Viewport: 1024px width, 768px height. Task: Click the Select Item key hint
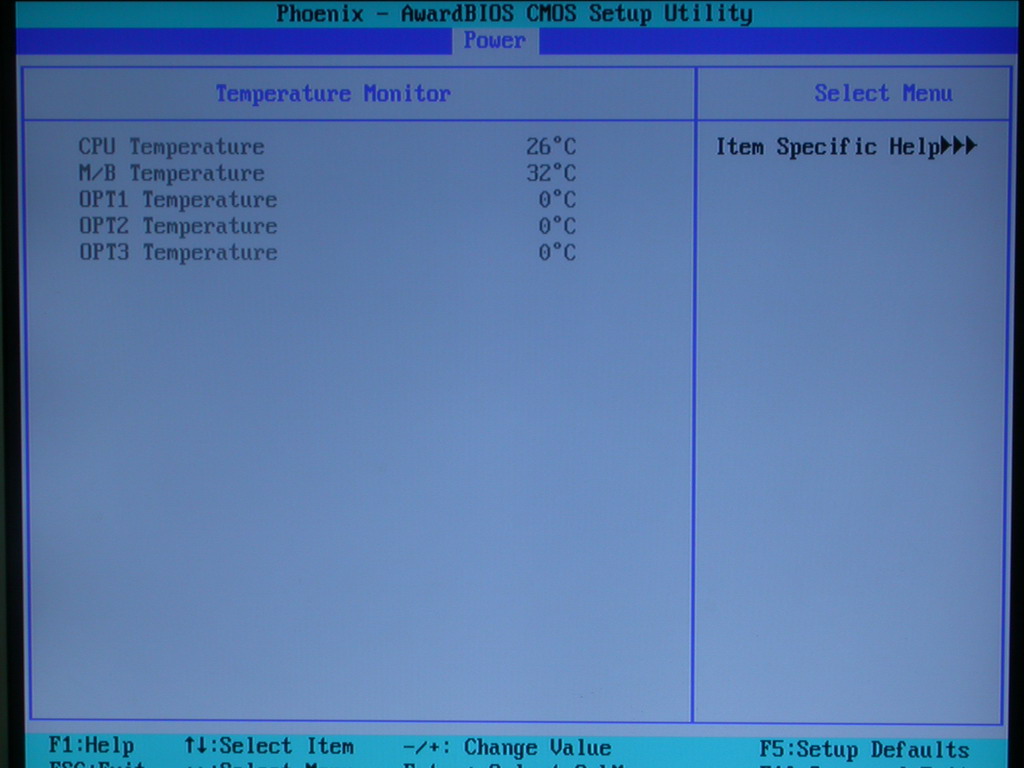[x=269, y=746]
